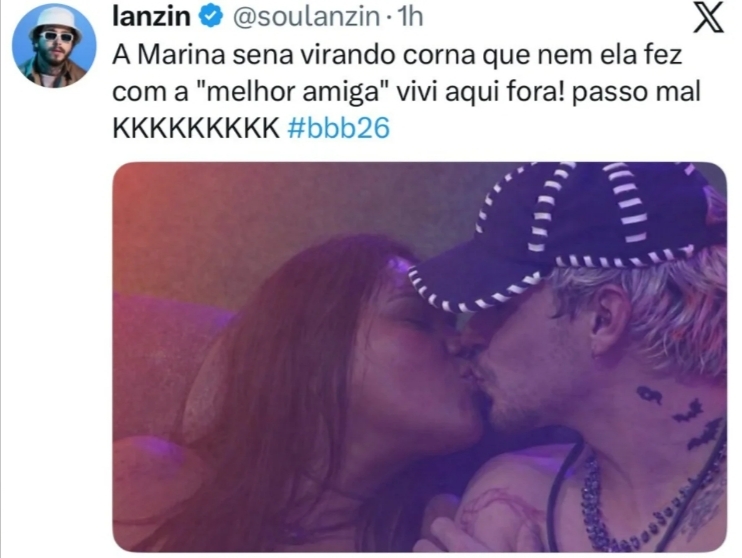Screen dimensions: 742x558
Task: Click the word Marina in the tweet
Action: pyautogui.click(x=184, y=55)
